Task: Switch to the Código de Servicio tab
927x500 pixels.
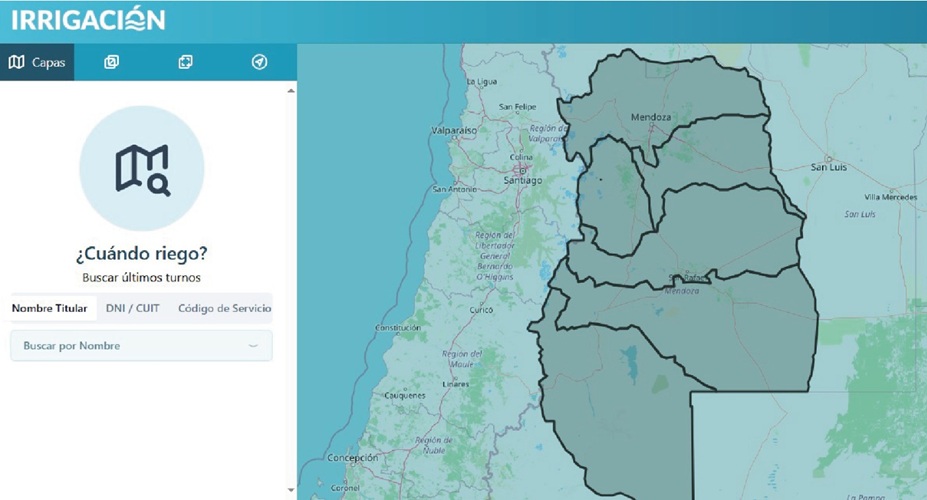Action: [x=224, y=308]
